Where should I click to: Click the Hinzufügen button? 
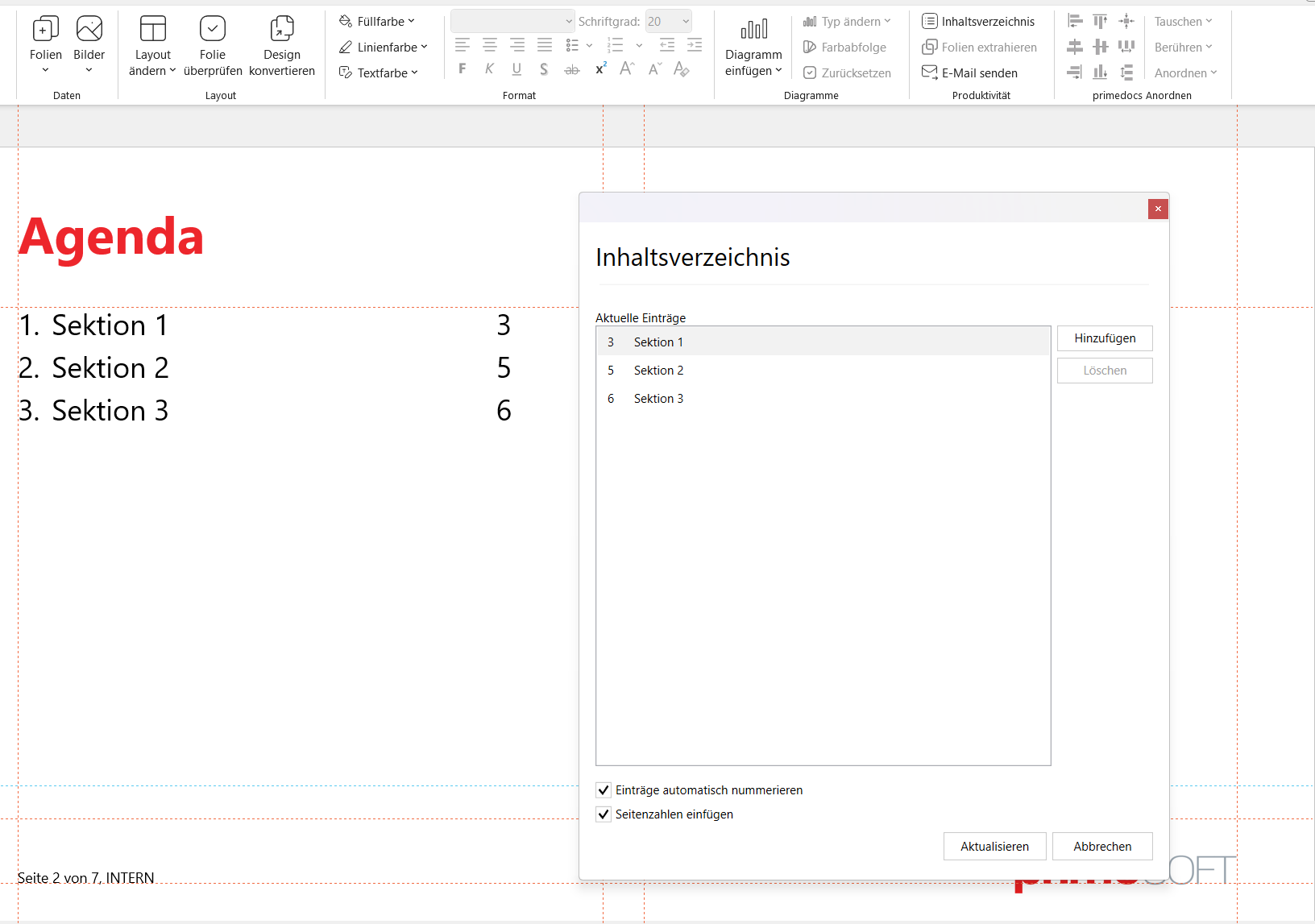pos(1105,338)
